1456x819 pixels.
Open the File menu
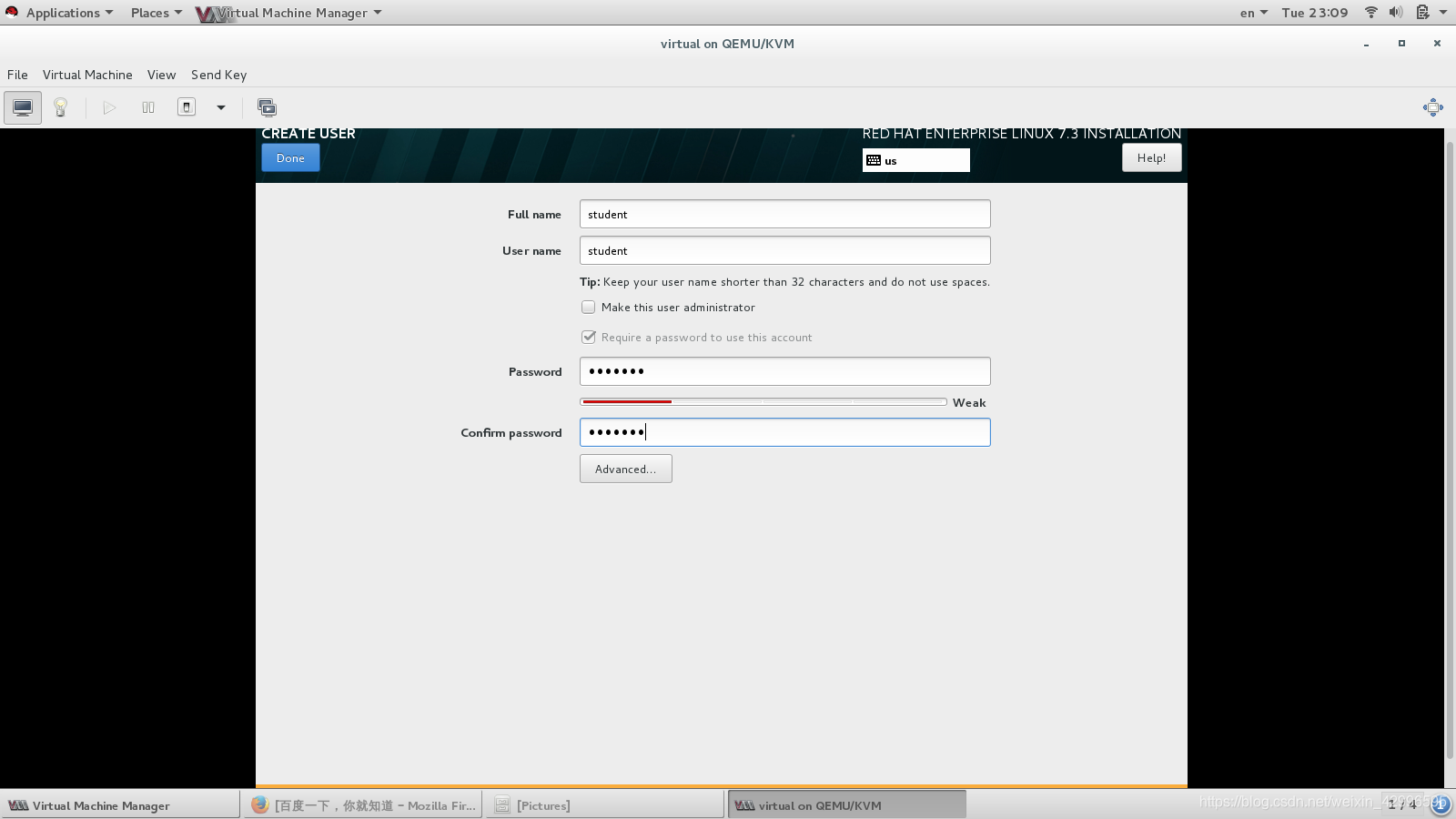point(17,75)
